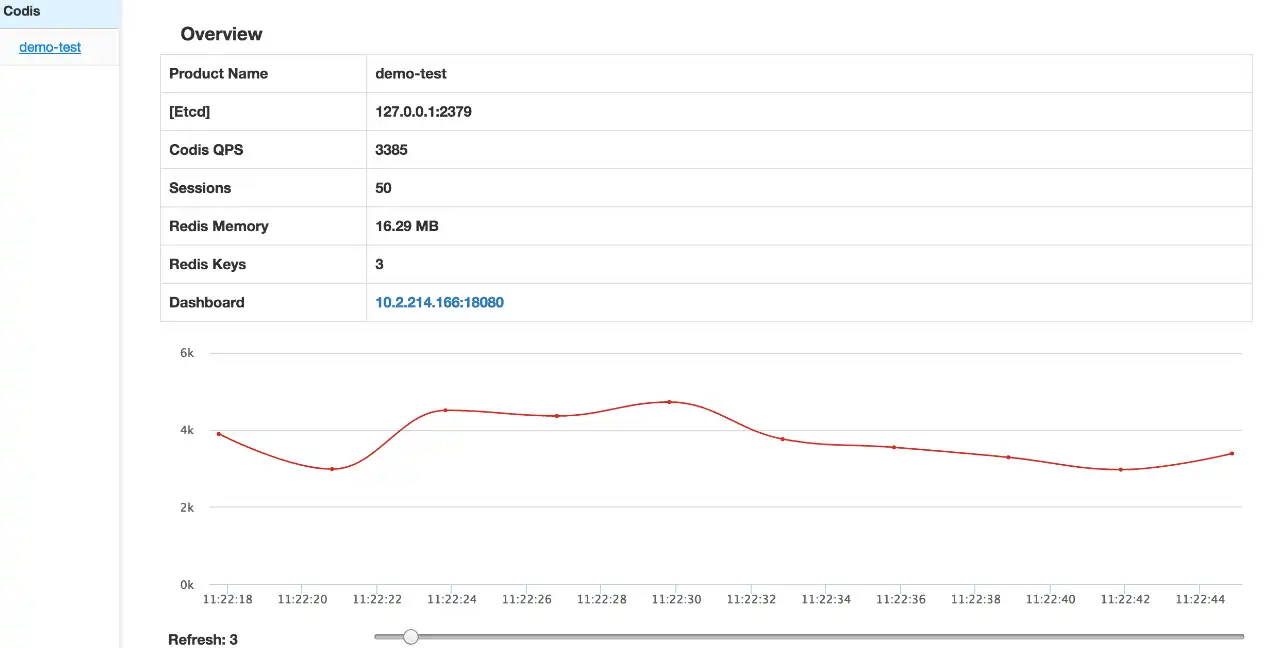Open dashboard address 10.2.214.166:18080

tap(439, 302)
